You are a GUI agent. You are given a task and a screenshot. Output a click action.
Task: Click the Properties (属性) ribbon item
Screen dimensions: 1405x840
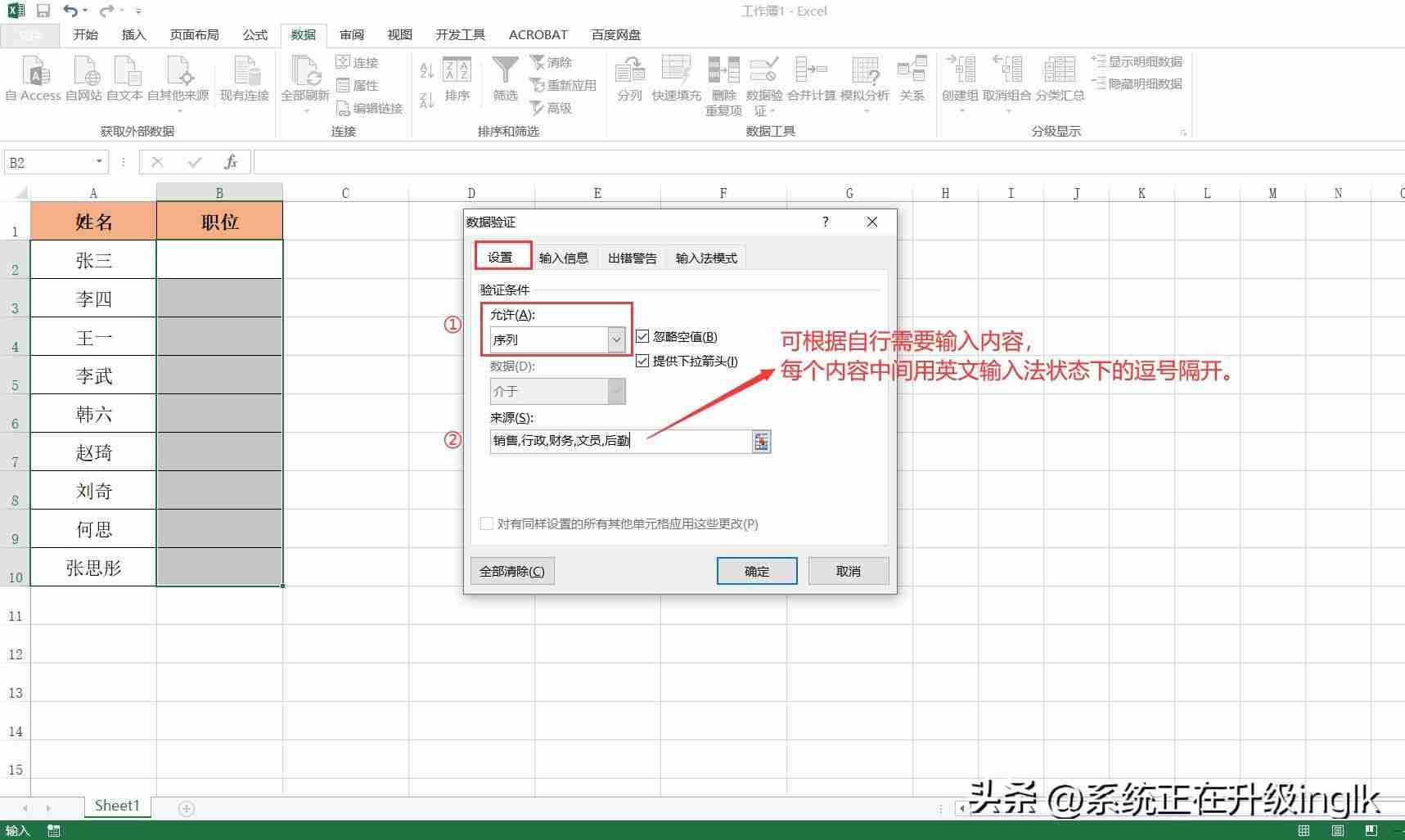click(357, 85)
